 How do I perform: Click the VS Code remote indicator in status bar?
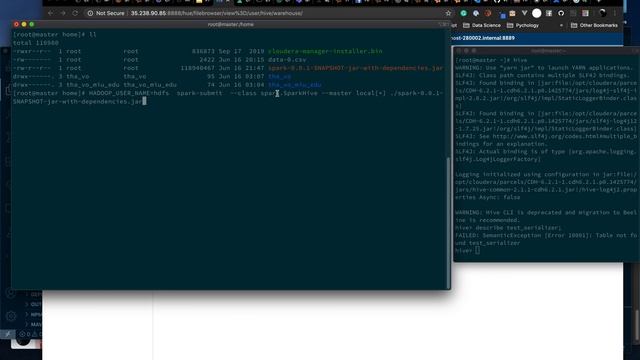(8, 334)
